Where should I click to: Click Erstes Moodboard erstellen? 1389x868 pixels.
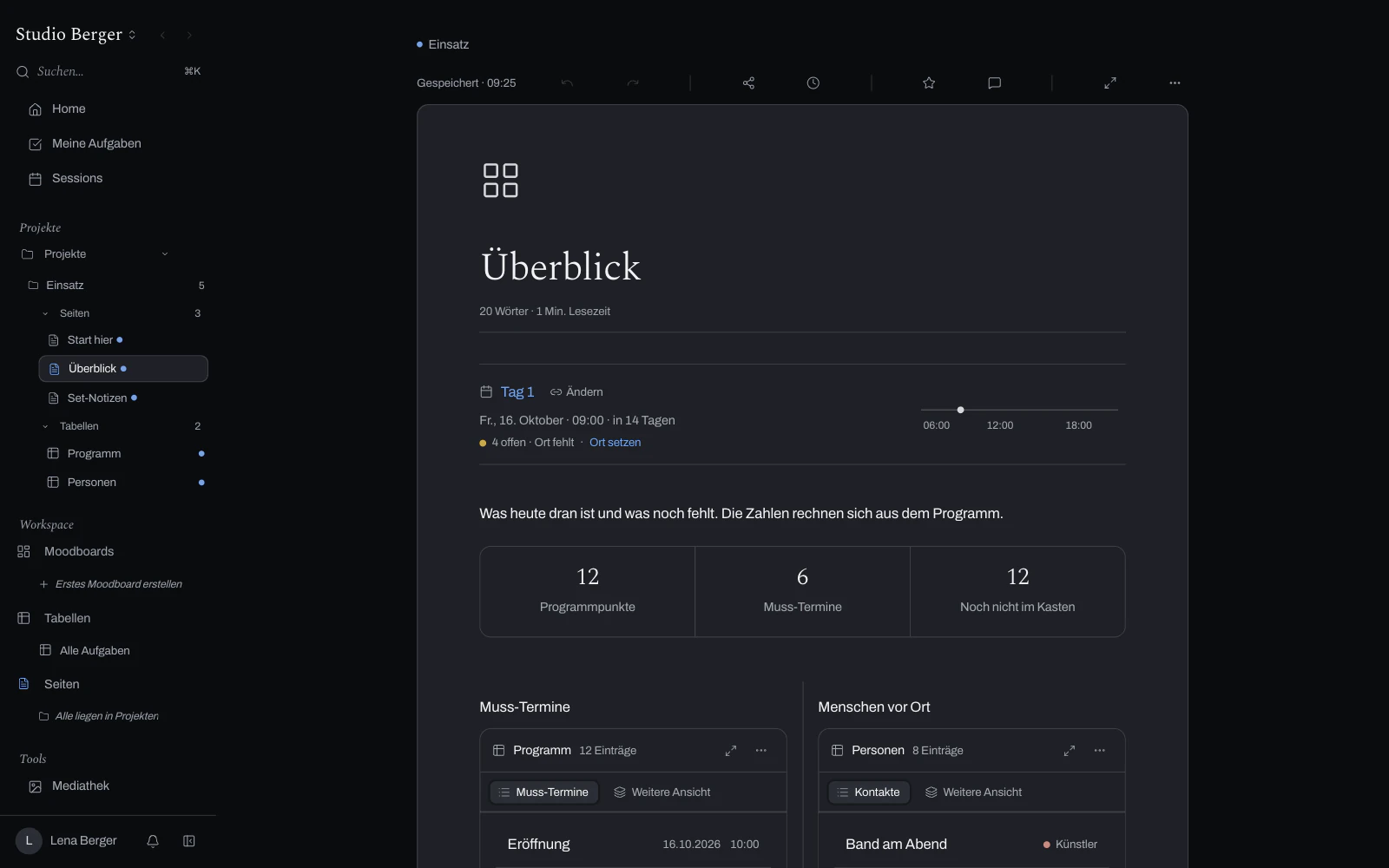pyautogui.click(x=110, y=584)
